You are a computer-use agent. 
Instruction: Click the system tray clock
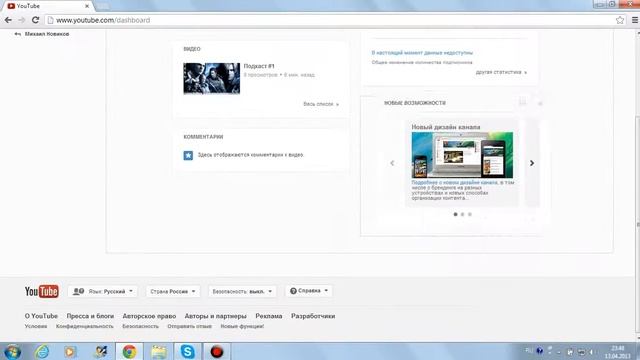pos(618,352)
